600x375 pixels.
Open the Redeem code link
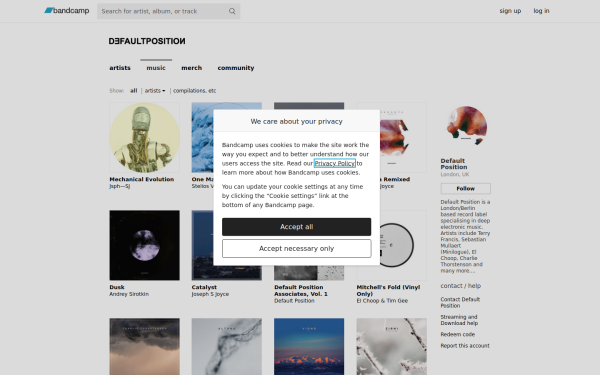[458, 334]
